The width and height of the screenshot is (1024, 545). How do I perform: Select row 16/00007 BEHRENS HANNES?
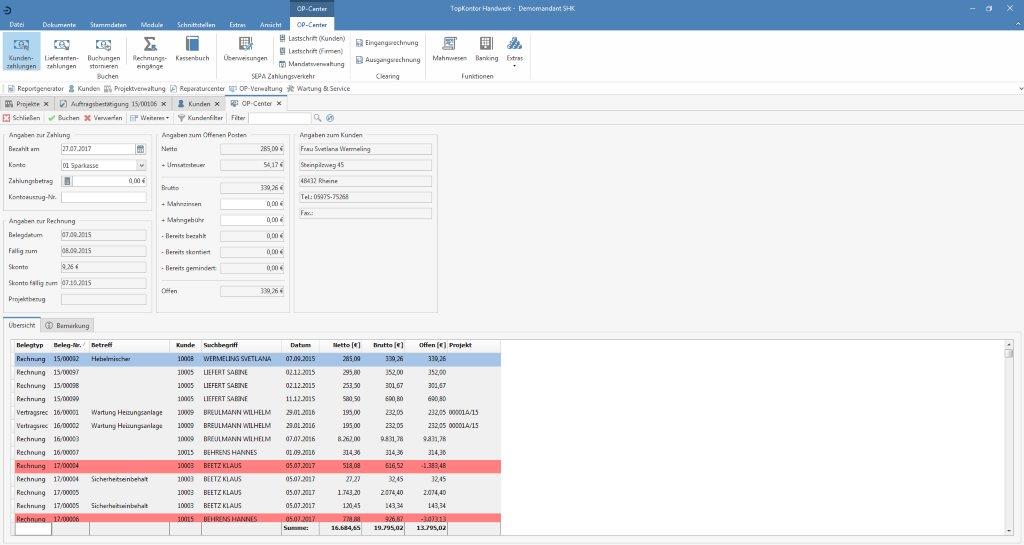[x=257, y=452]
